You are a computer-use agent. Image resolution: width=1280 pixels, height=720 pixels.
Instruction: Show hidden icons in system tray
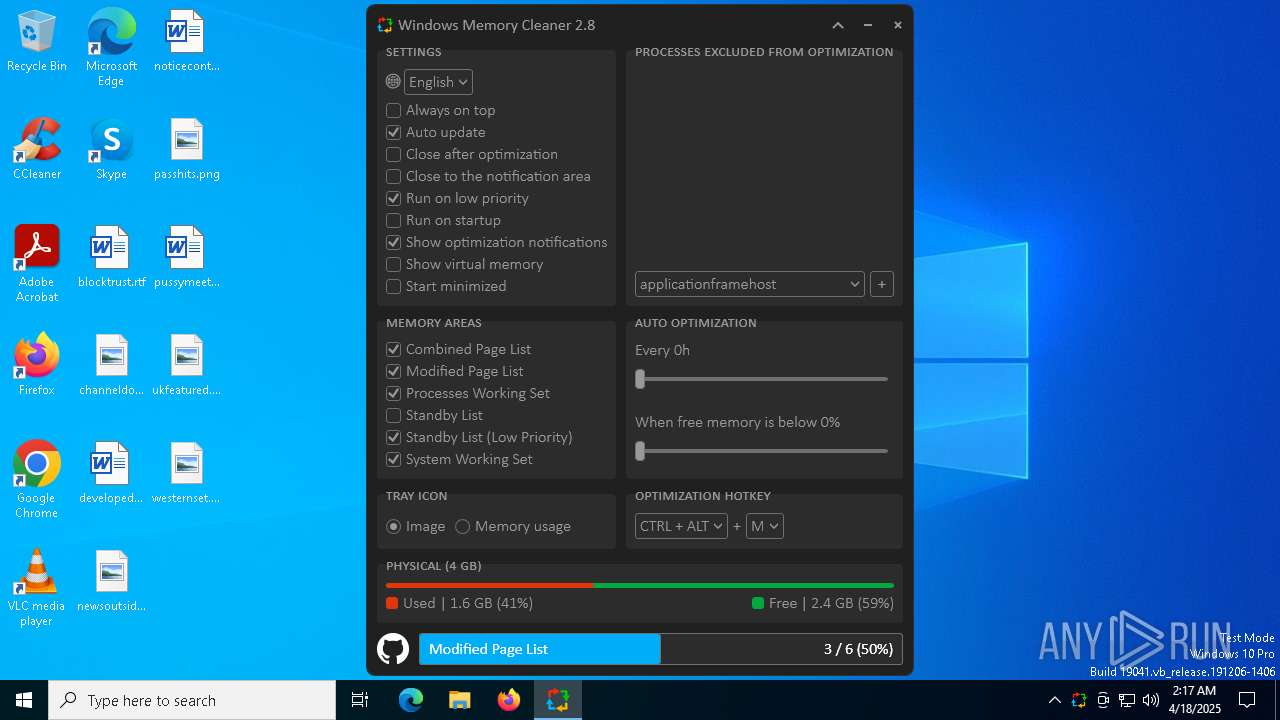pyautogui.click(x=1055, y=700)
